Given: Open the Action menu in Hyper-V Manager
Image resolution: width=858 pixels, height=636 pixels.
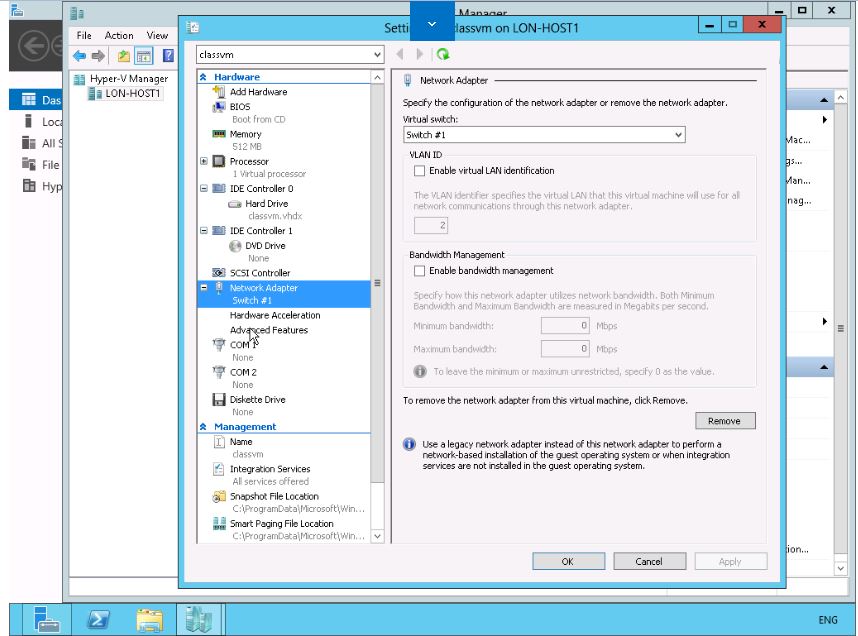Looking at the screenshot, I should pos(119,36).
